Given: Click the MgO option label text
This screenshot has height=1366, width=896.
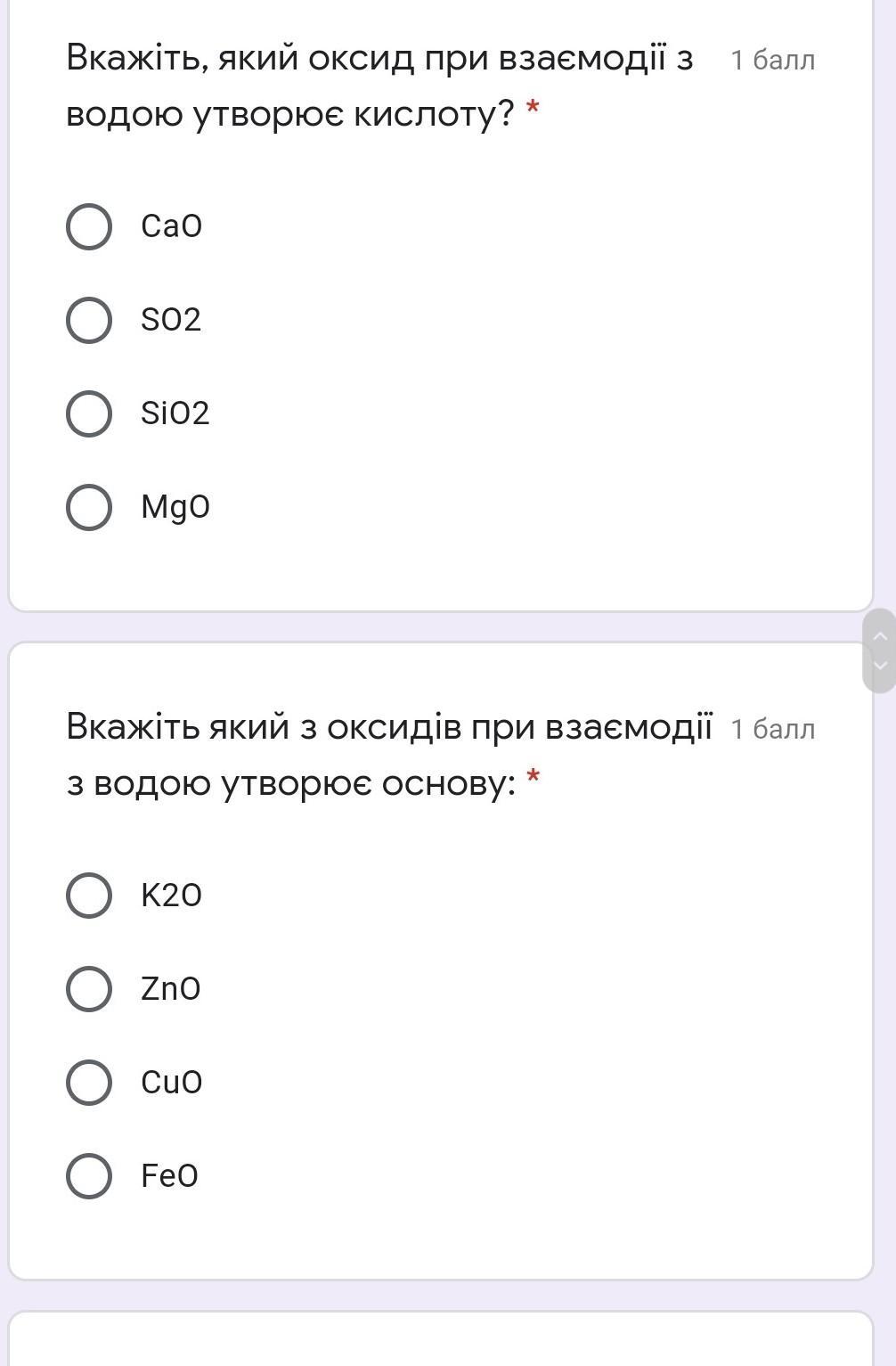Looking at the screenshot, I should pyautogui.click(x=175, y=507).
